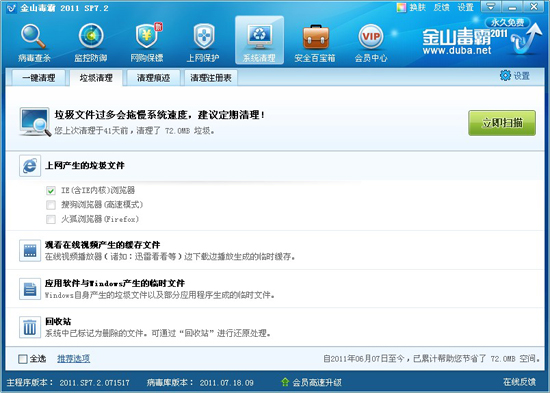
Task: Uncheck the IE(含IE内核)浏览器 checkbox
Action: 51,191
